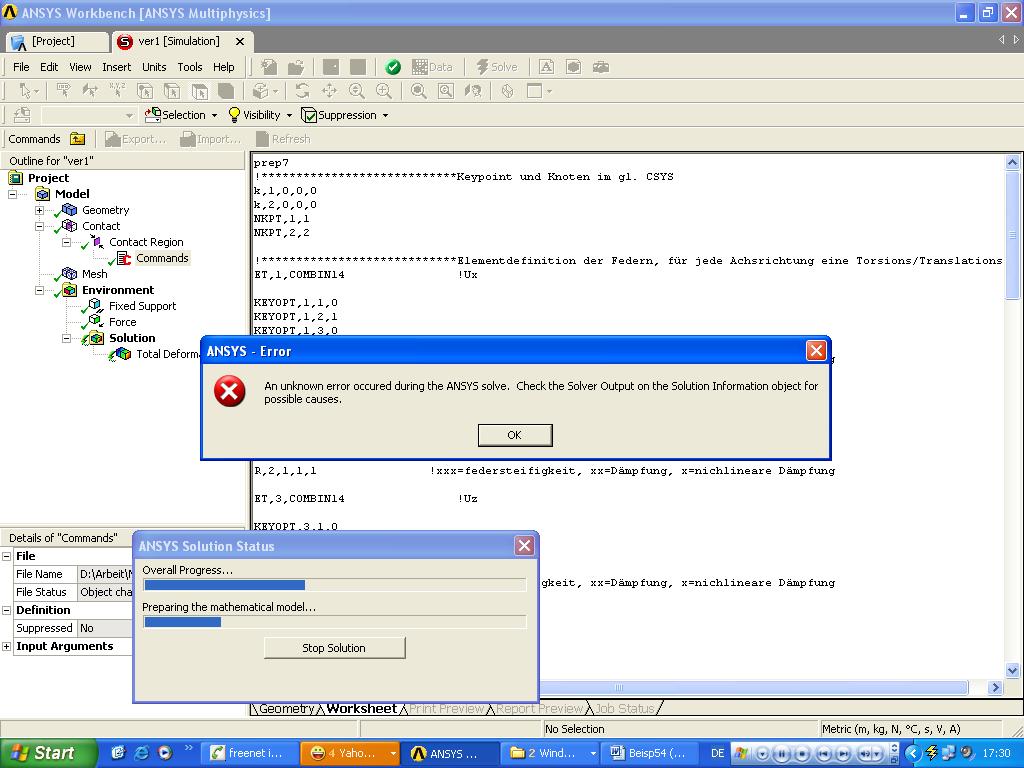This screenshot has height=768, width=1024.
Task: Expand the Geometry tree node
Action: [39, 210]
